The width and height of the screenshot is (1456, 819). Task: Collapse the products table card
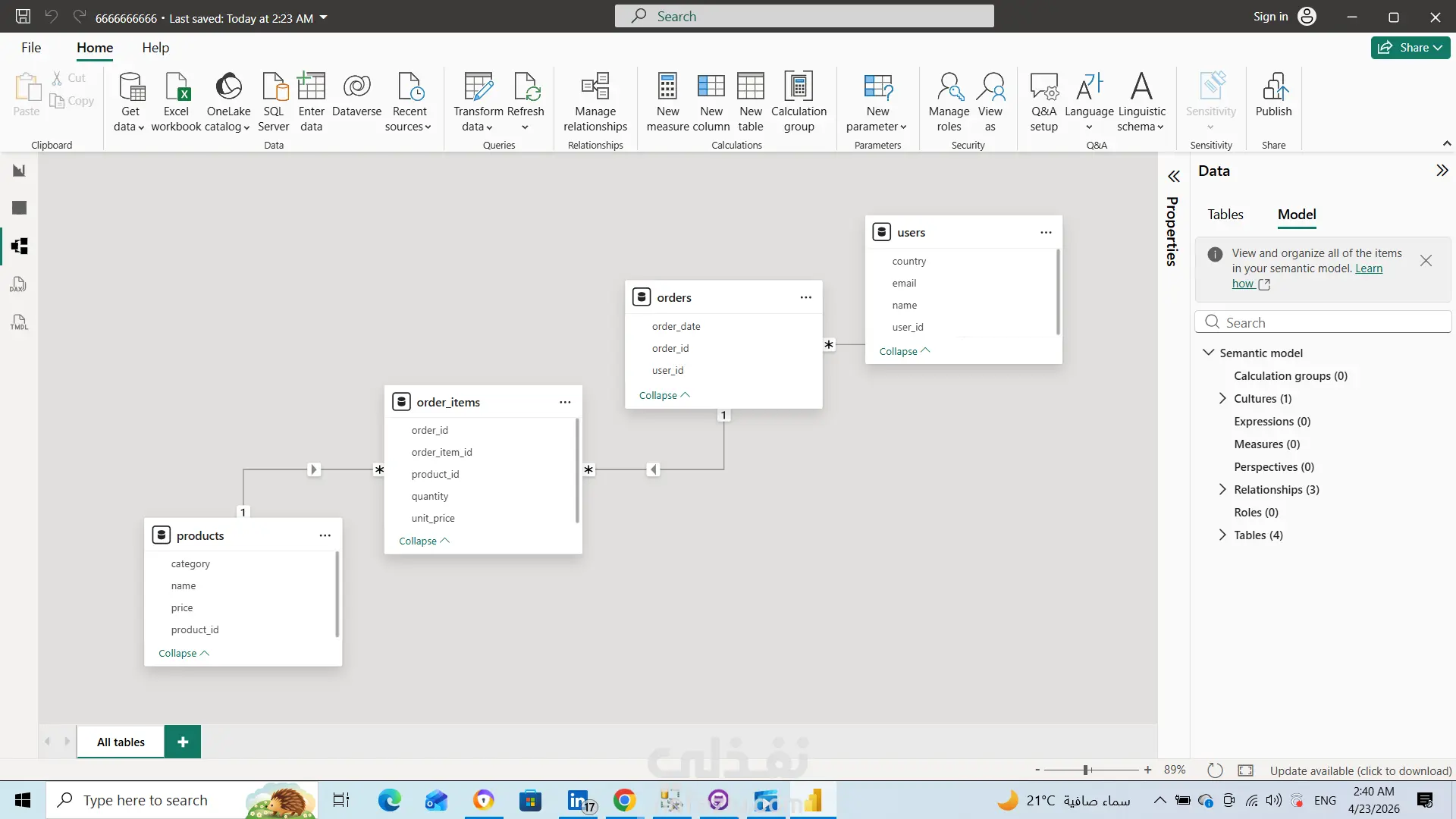coord(184,653)
